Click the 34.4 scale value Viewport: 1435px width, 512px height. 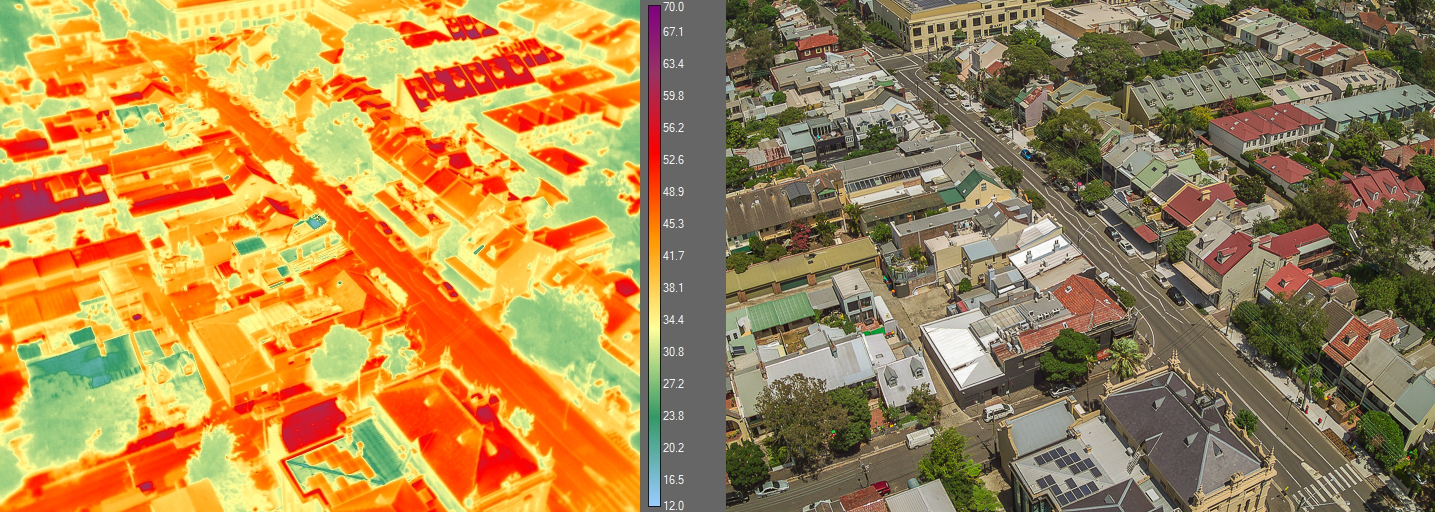[673, 320]
